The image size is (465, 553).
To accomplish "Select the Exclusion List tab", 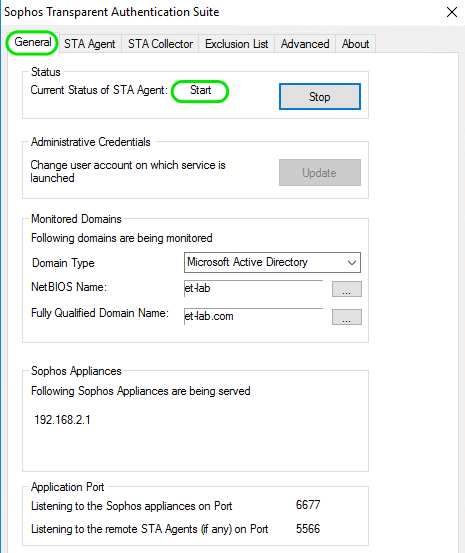I will (236, 44).
